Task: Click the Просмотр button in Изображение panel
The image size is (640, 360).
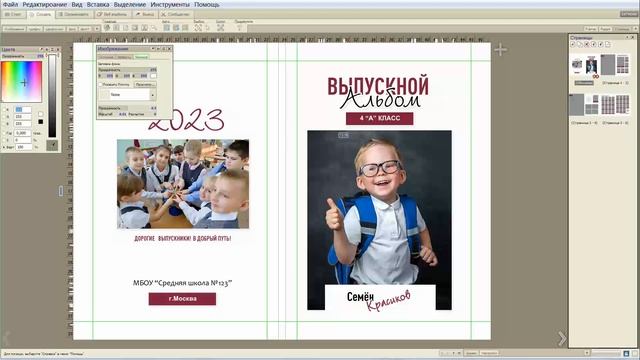Action: pyautogui.click(x=145, y=84)
